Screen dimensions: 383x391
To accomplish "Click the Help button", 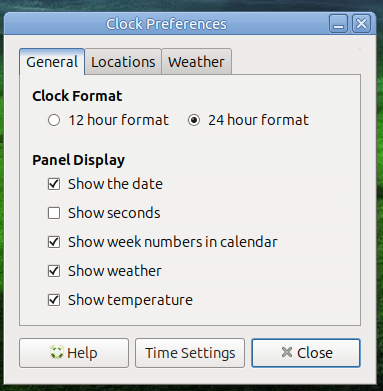I will (74, 353).
